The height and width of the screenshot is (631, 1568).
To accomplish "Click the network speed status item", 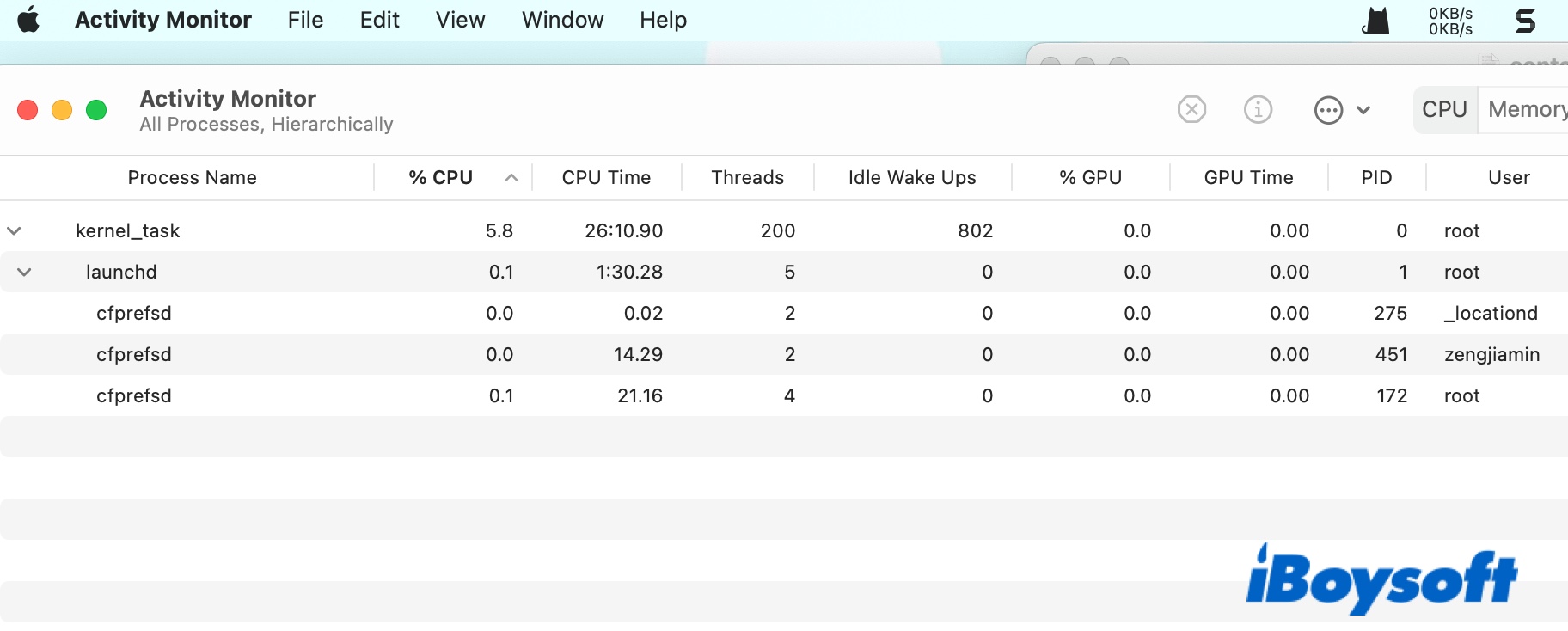I will (x=1450, y=21).
